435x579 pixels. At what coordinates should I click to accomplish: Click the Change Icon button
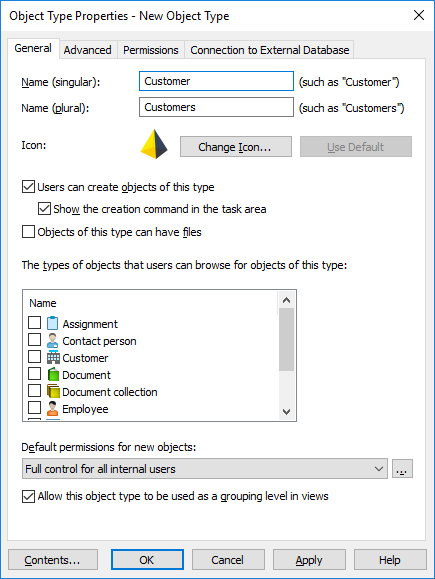coord(236,147)
